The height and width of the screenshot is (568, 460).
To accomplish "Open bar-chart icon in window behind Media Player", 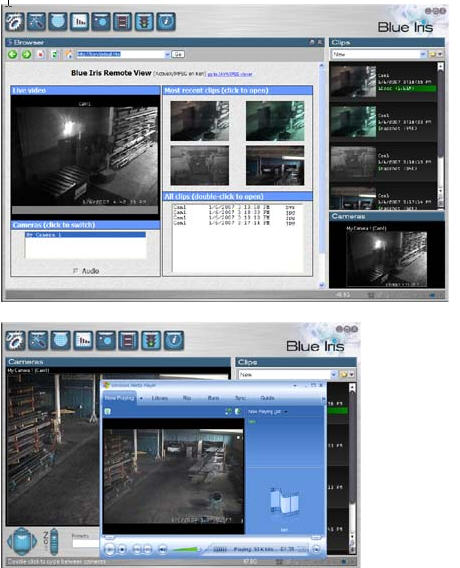I will tap(83, 341).
